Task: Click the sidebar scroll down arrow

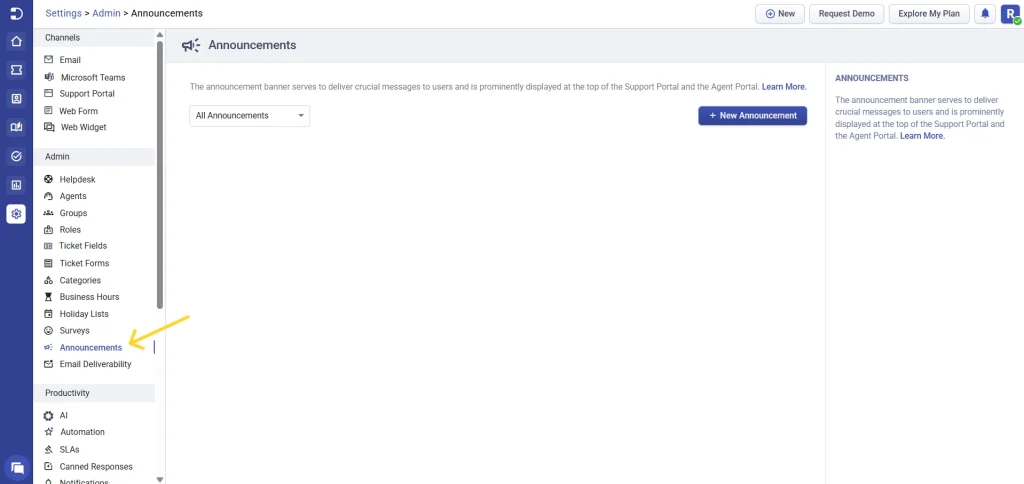Action: point(160,479)
